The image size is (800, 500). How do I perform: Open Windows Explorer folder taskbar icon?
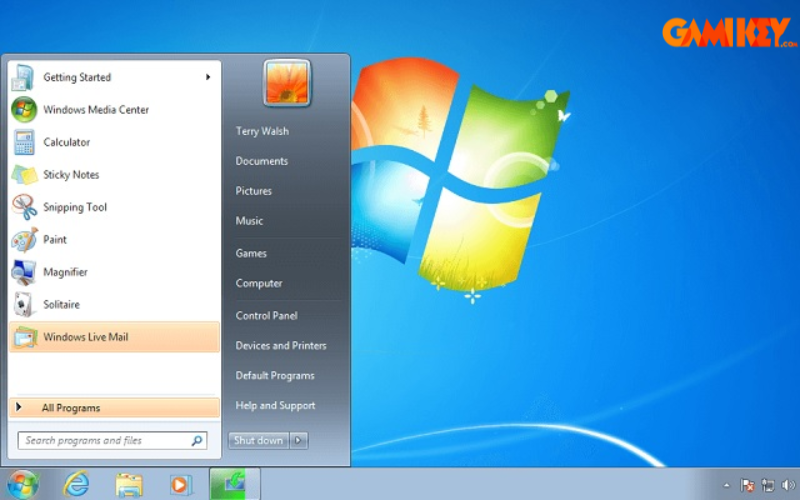click(x=129, y=485)
